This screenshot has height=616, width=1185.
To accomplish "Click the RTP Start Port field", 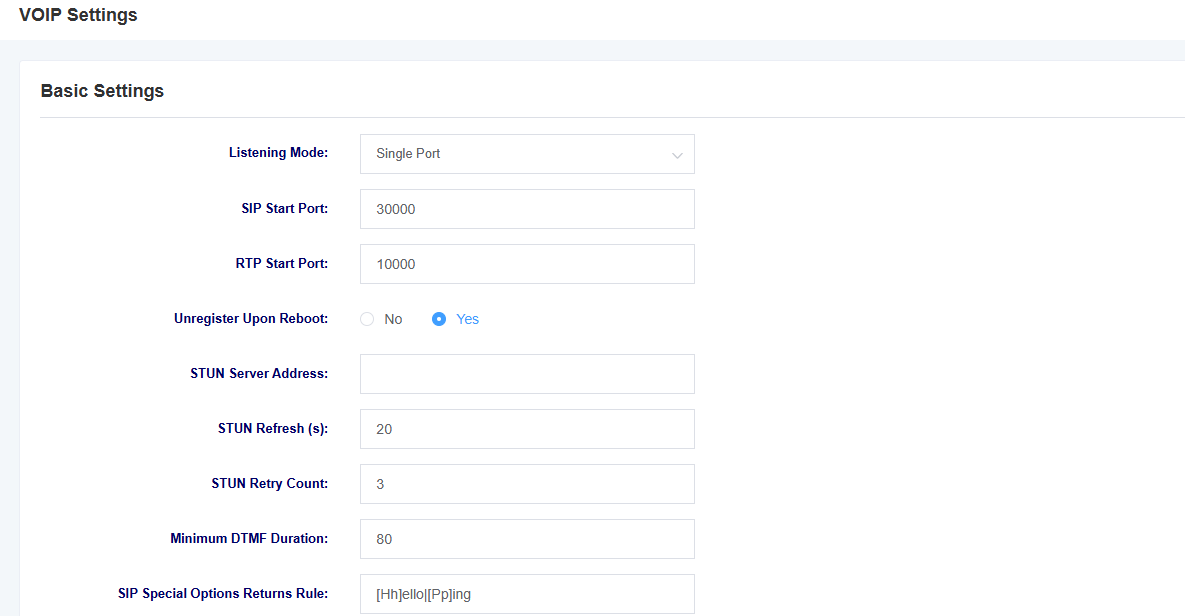I will [527, 264].
